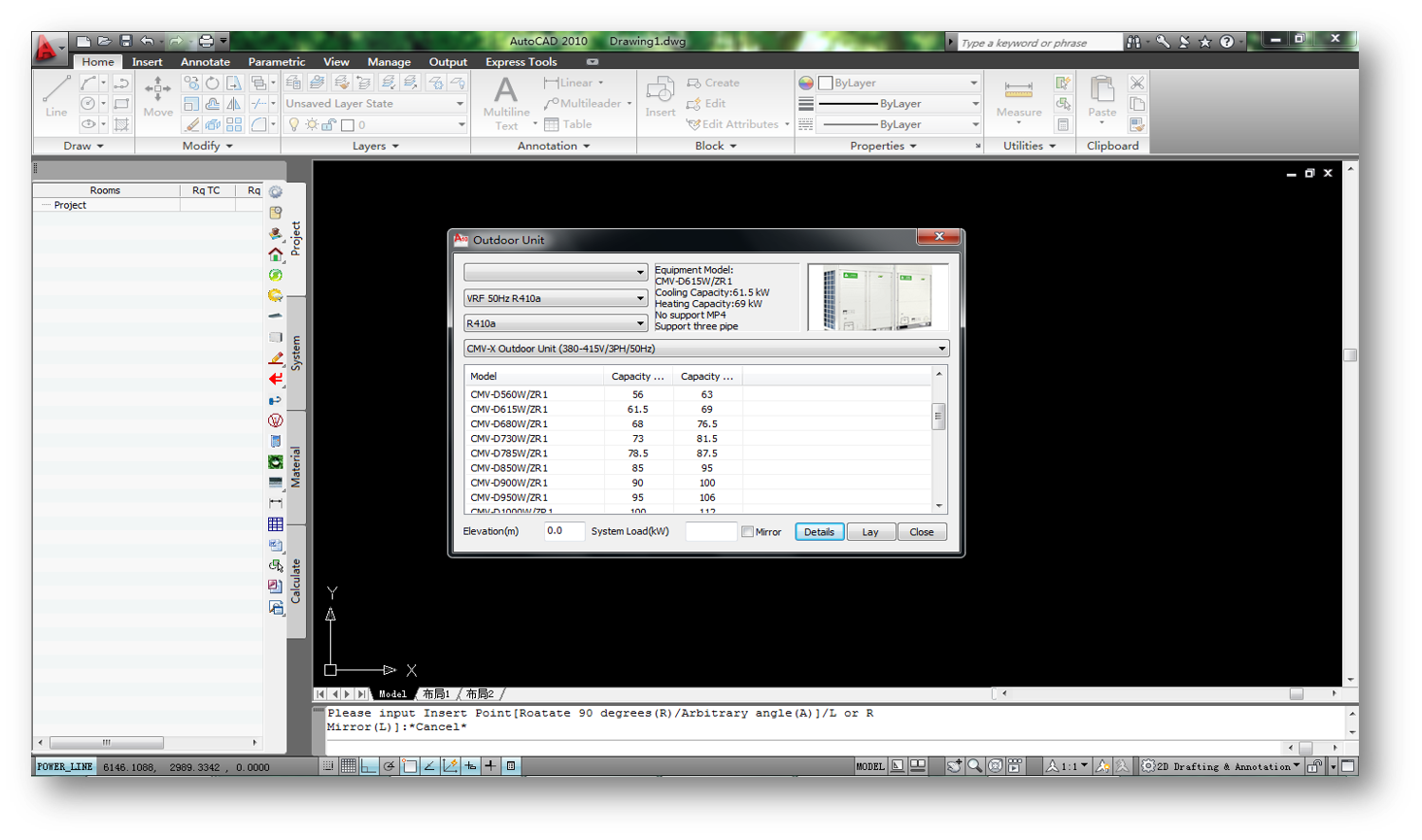Select the Express Tools tab
The image size is (1422, 840).
pos(521,61)
